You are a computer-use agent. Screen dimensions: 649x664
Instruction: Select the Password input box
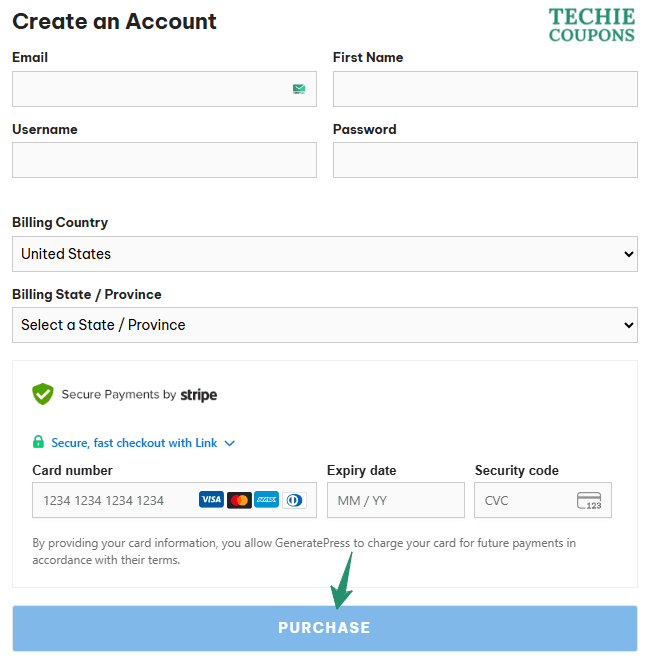point(485,160)
